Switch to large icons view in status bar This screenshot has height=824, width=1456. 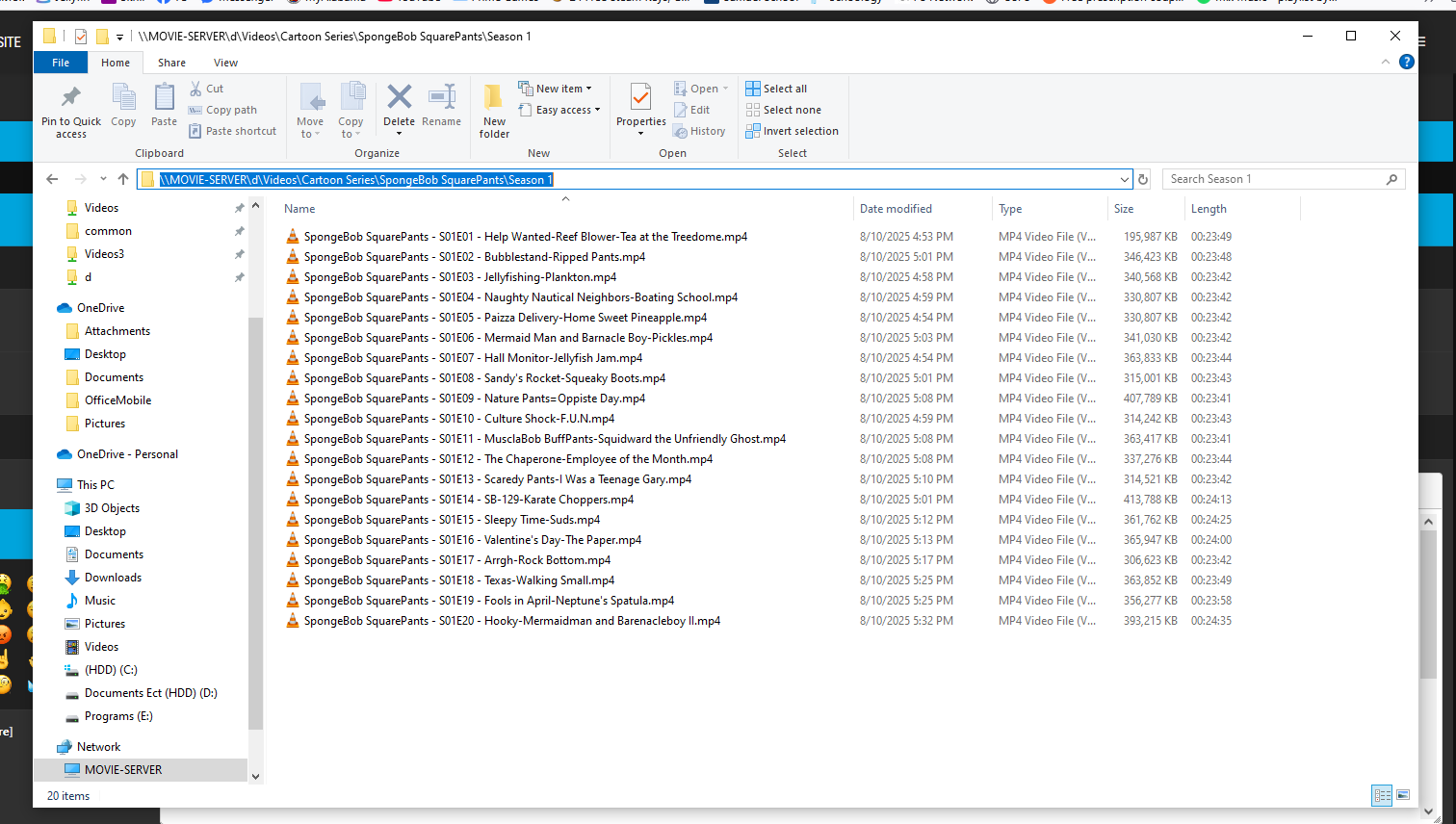click(1403, 795)
